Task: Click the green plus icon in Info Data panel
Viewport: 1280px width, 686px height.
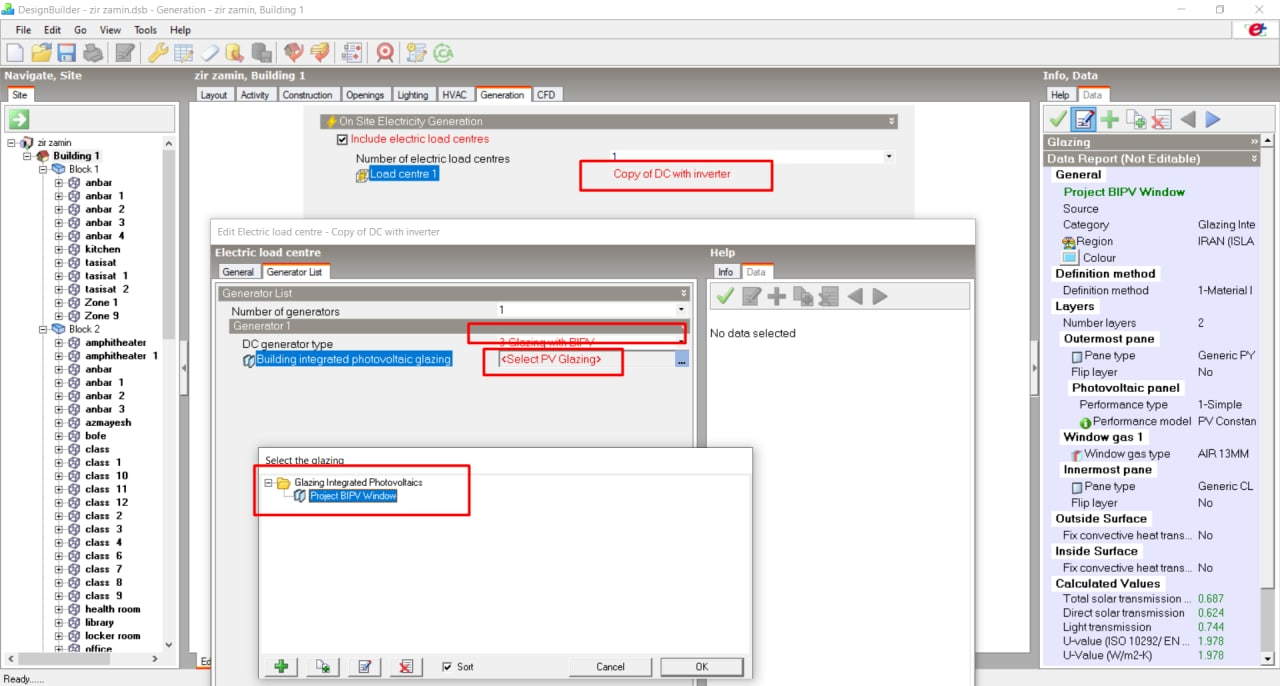Action: coord(1109,120)
